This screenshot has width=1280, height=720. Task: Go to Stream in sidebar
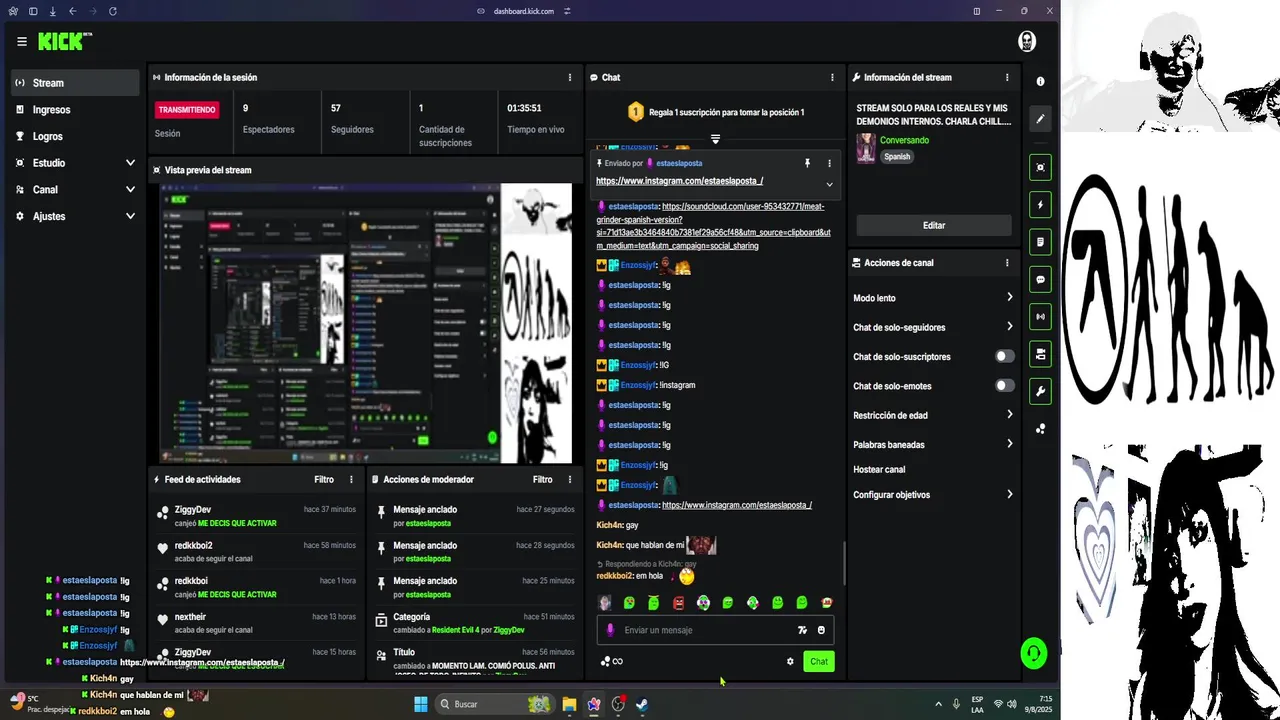[76, 83]
